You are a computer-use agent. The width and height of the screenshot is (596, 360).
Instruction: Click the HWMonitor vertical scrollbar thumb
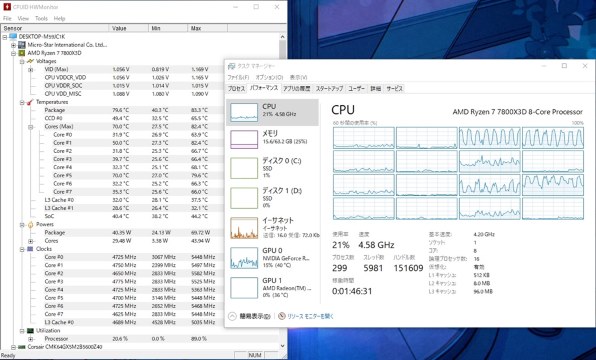[282, 51]
